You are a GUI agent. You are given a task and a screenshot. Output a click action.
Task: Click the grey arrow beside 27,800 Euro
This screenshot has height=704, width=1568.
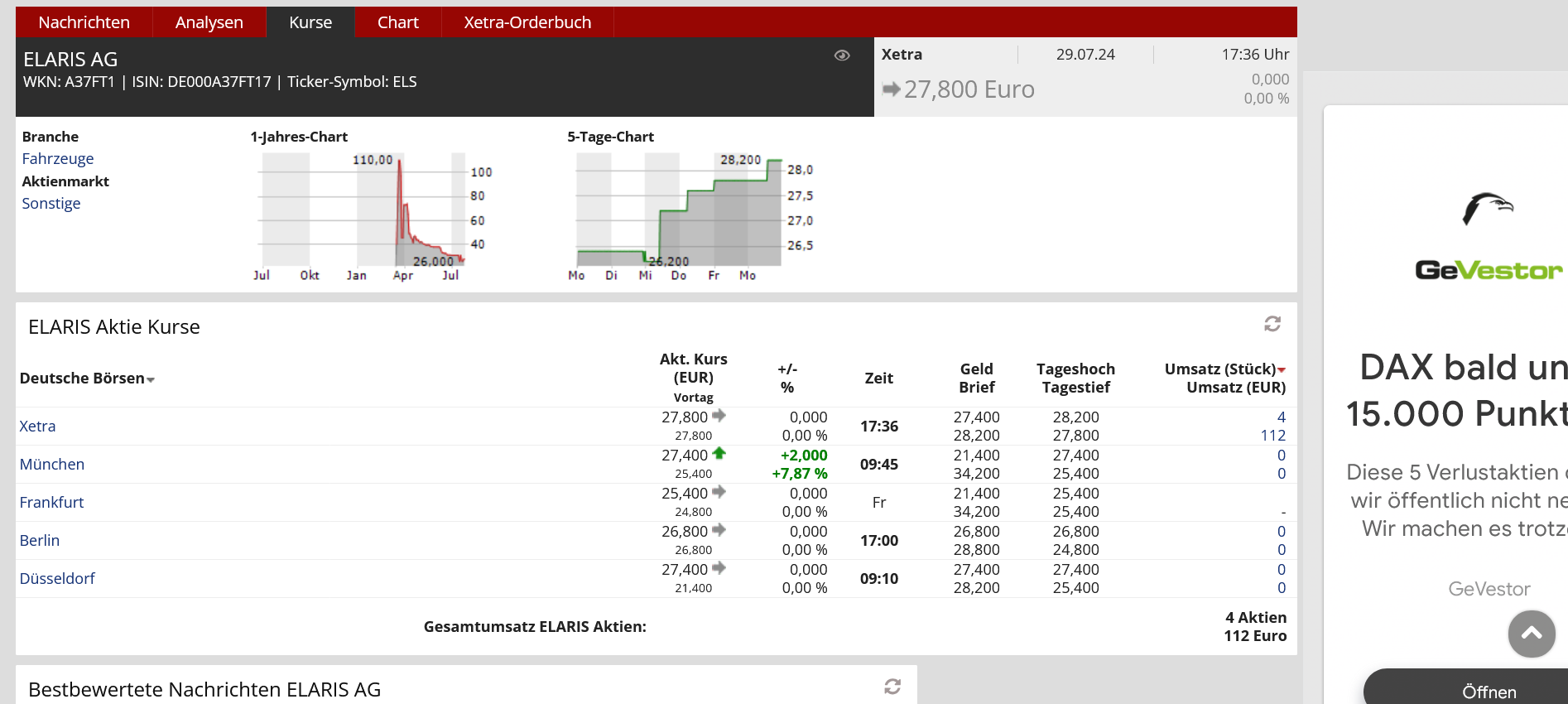[891, 89]
